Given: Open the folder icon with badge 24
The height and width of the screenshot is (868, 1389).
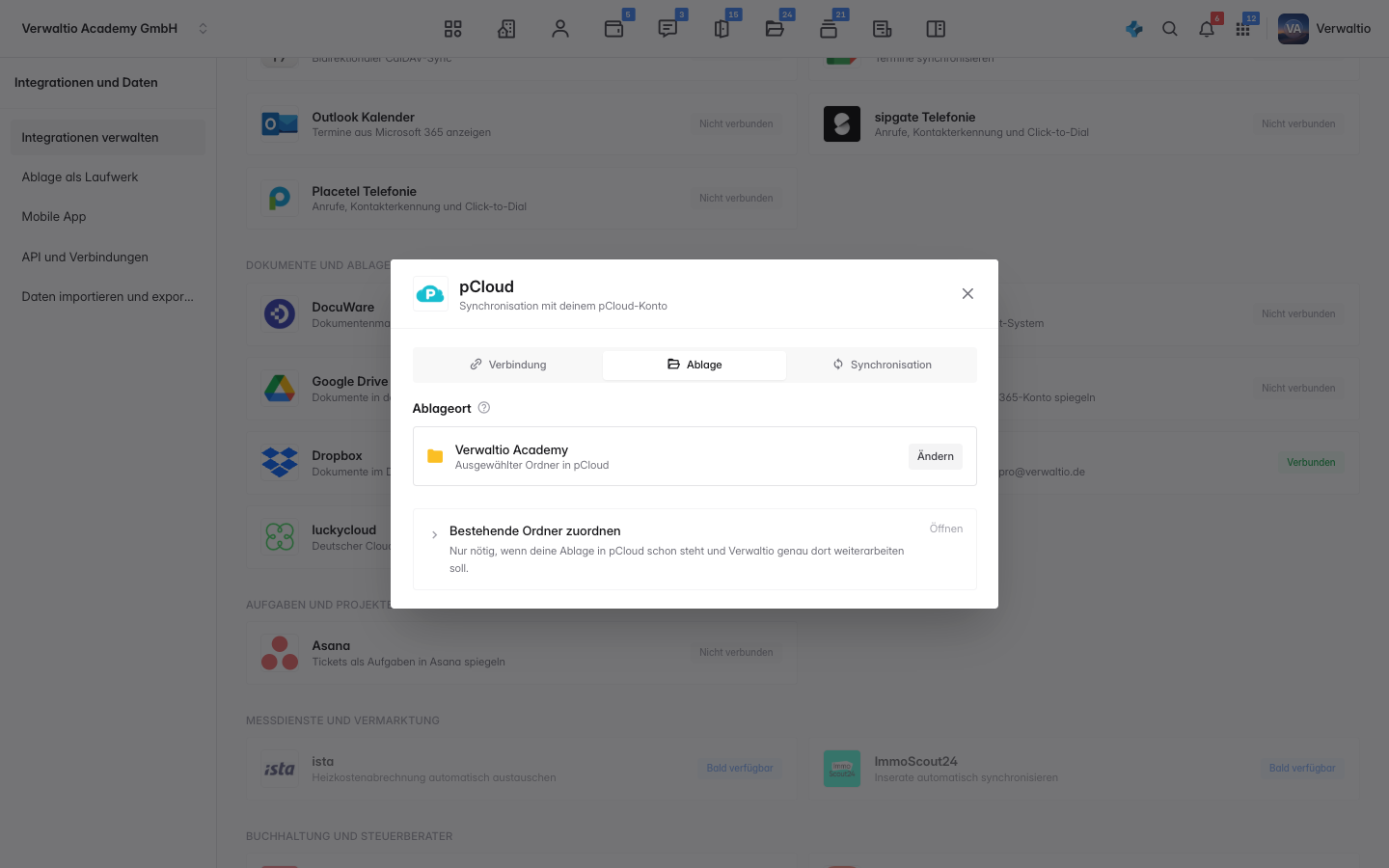Looking at the screenshot, I should 775,29.
